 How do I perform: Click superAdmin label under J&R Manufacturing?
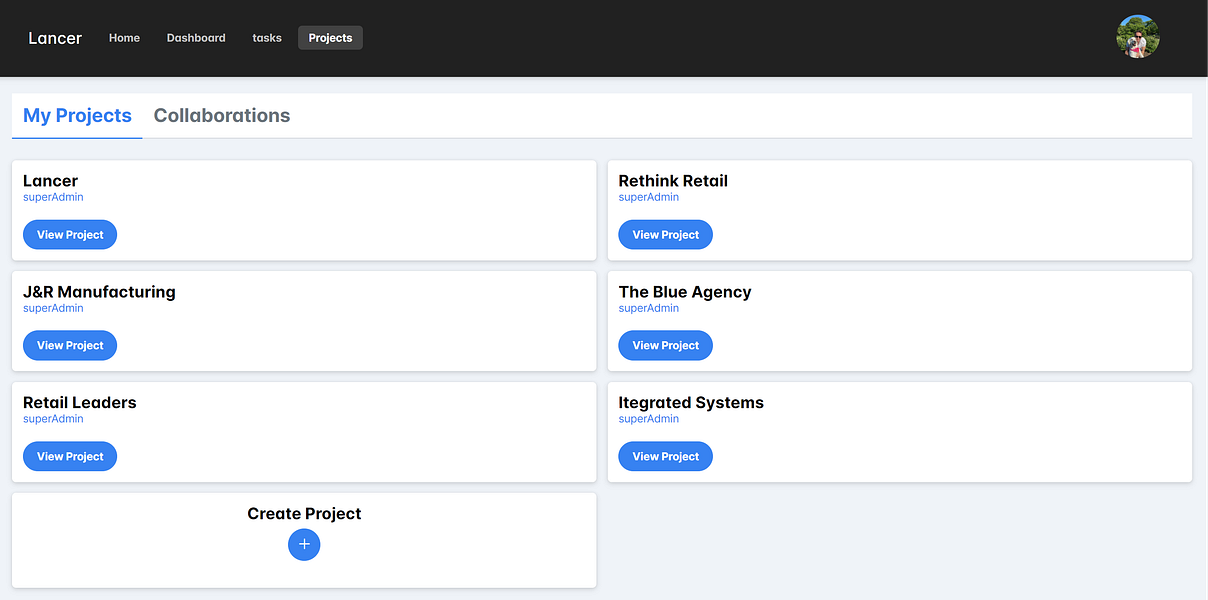point(53,308)
